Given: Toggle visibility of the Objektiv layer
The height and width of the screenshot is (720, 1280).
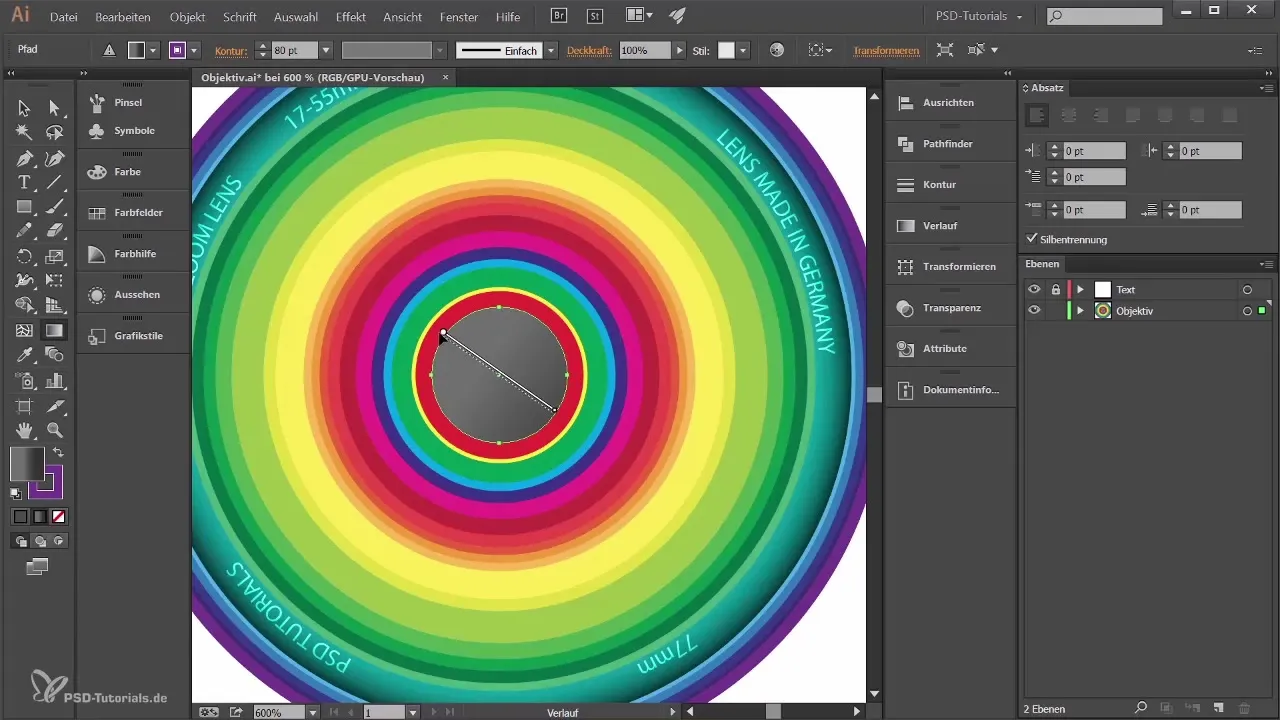Looking at the screenshot, I should point(1034,311).
